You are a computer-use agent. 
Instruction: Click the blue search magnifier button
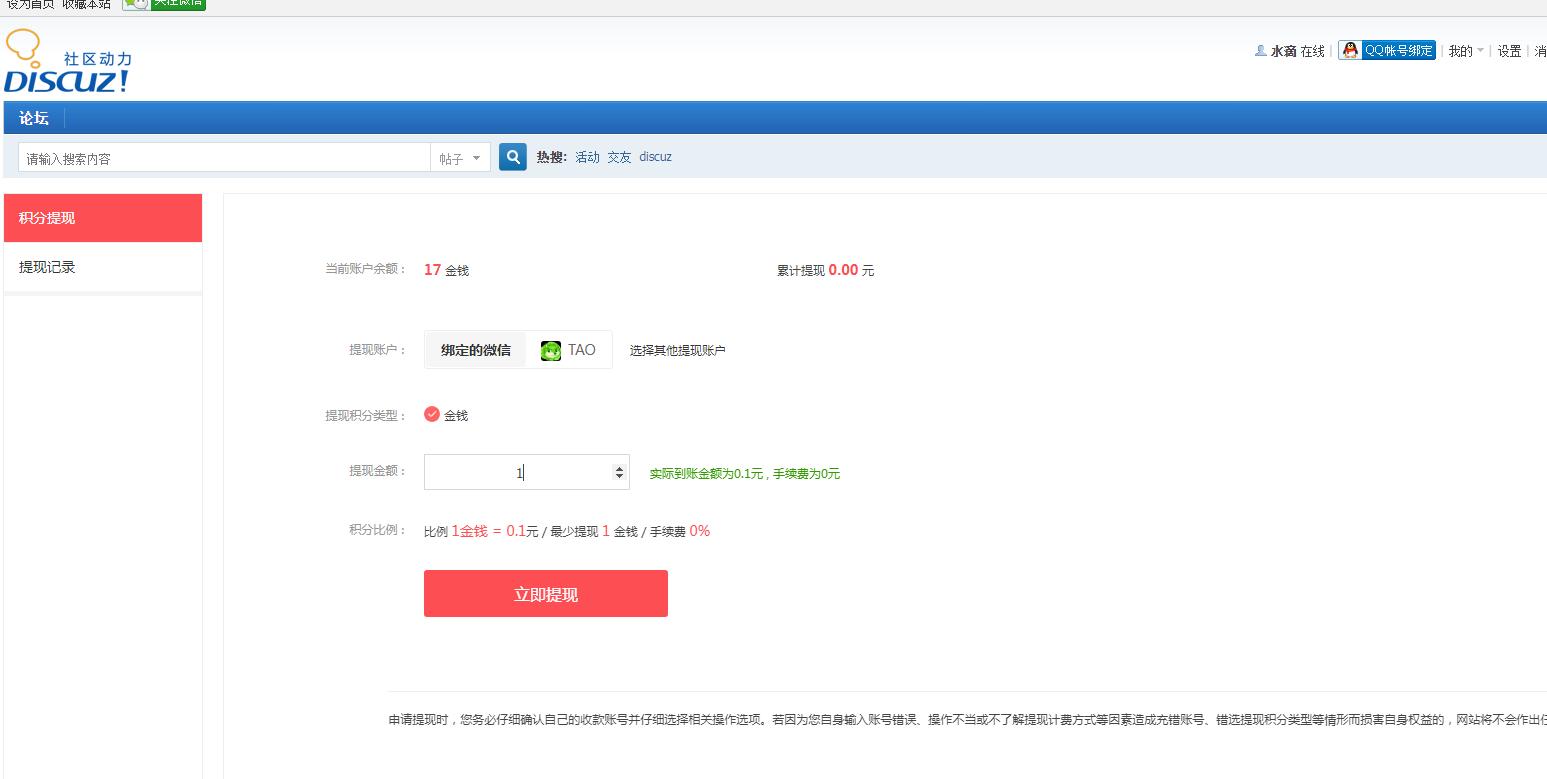point(512,157)
